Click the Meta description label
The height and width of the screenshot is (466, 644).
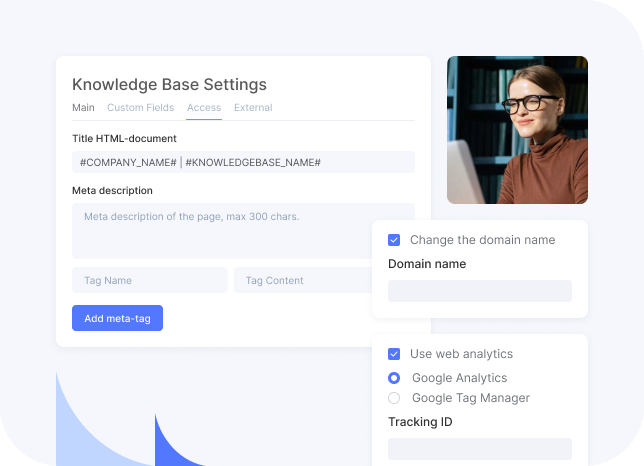coord(112,191)
